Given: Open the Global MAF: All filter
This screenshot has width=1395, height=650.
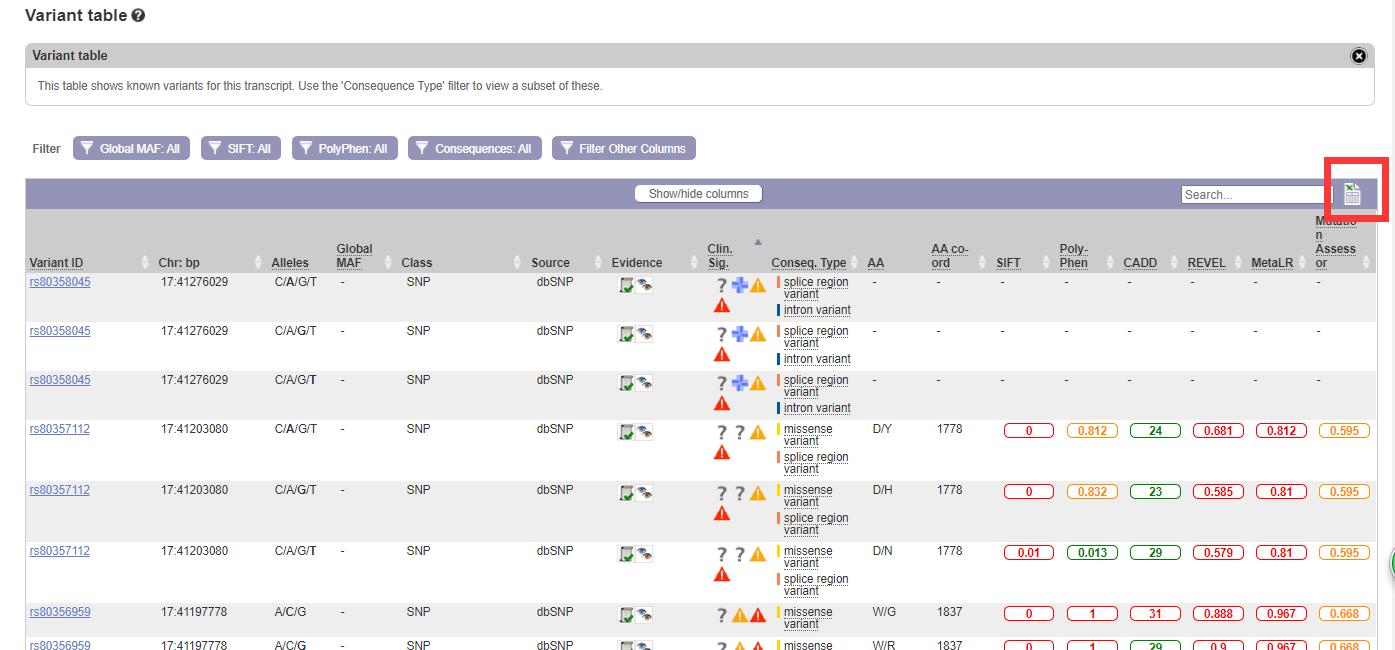Looking at the screenshot, I should 131,148.
